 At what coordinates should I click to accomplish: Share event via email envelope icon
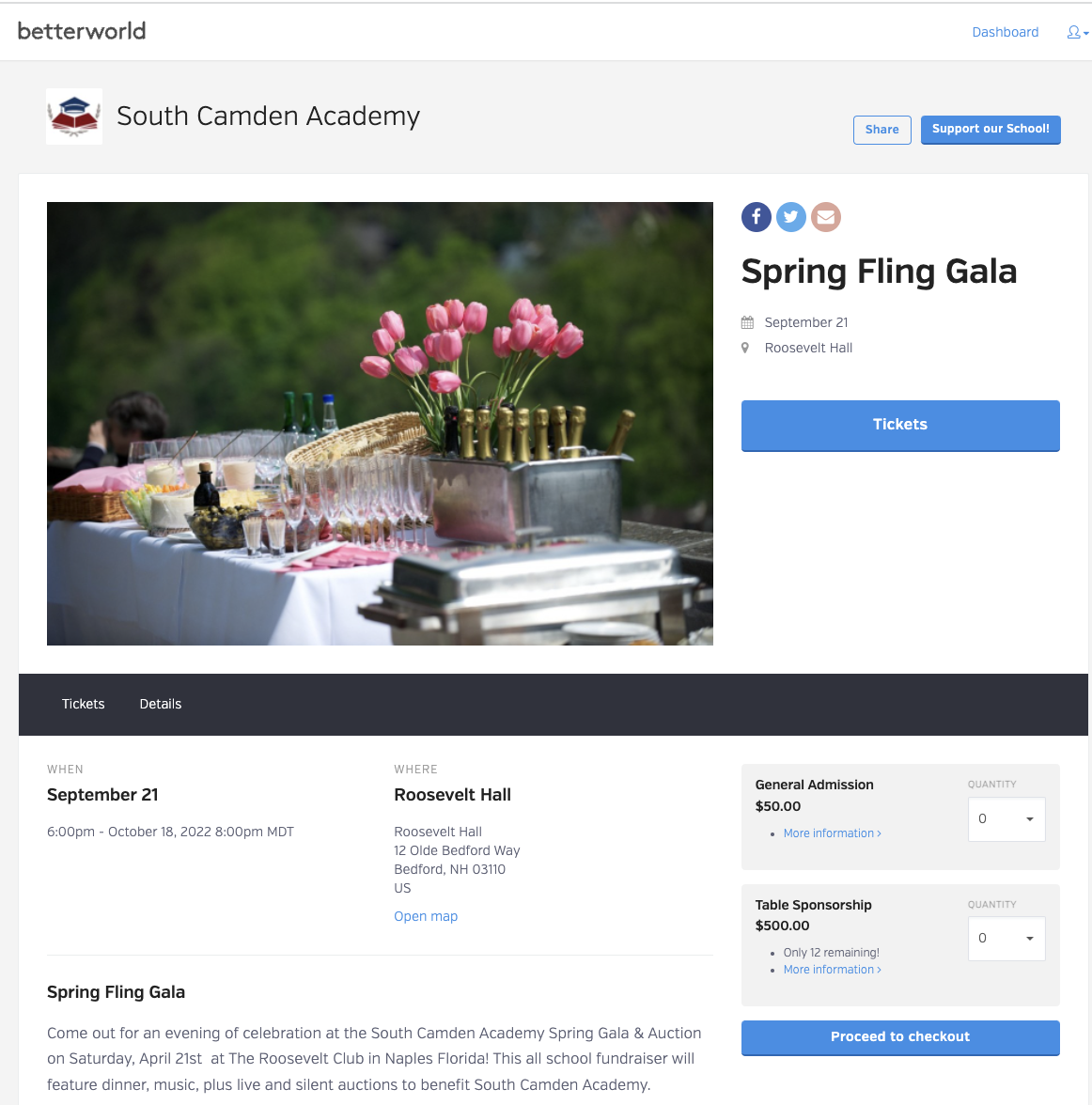click(825, 217)
